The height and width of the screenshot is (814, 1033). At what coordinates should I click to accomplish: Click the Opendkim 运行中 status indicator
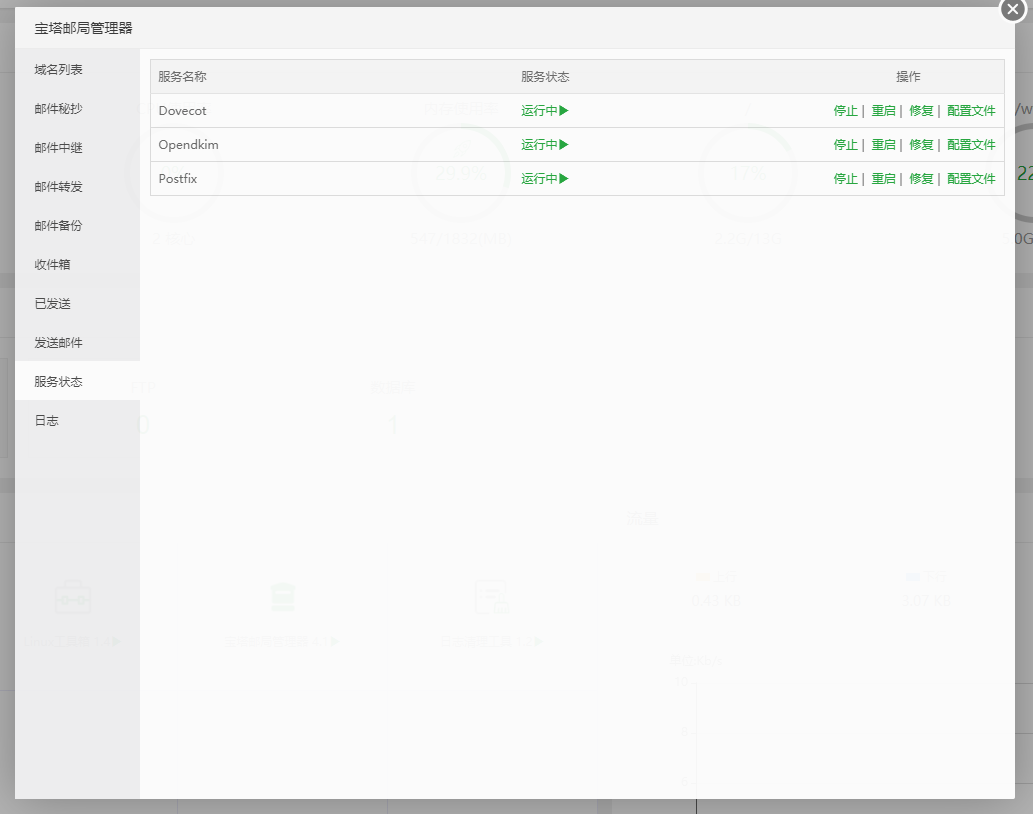pos(545,145)
